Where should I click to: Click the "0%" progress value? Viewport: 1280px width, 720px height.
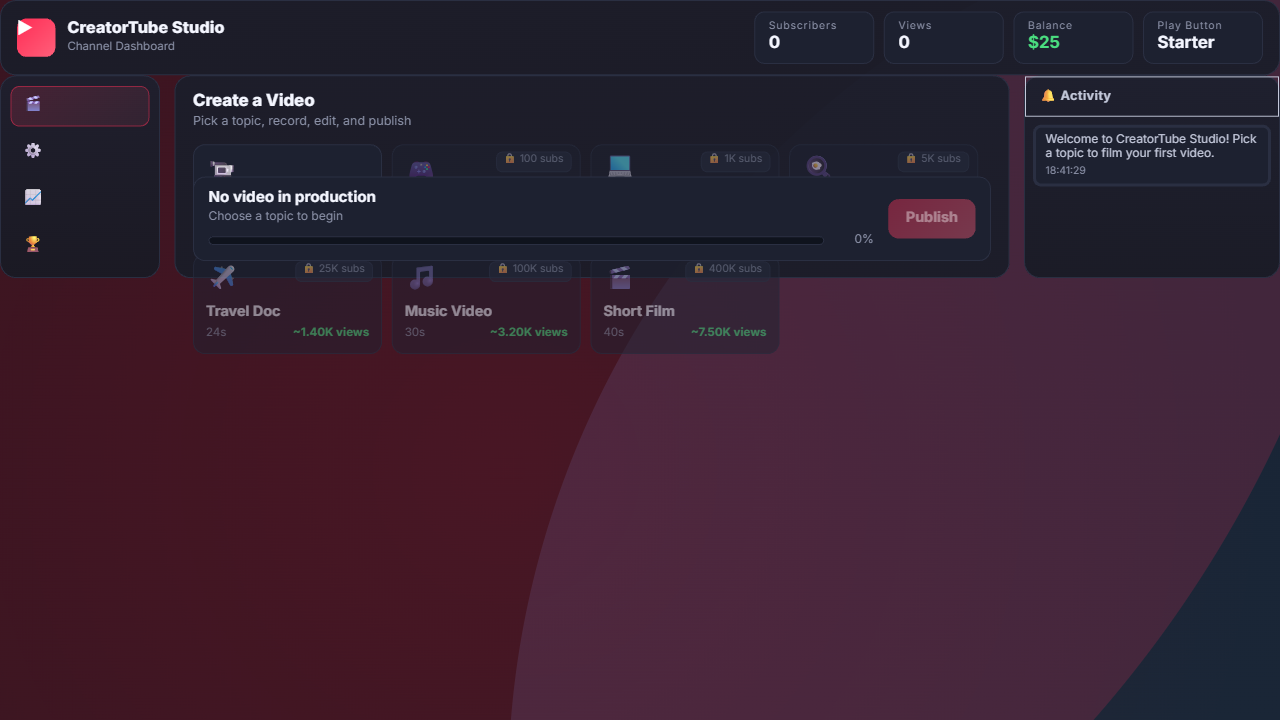pyautogui.click(x=864, y=239)
